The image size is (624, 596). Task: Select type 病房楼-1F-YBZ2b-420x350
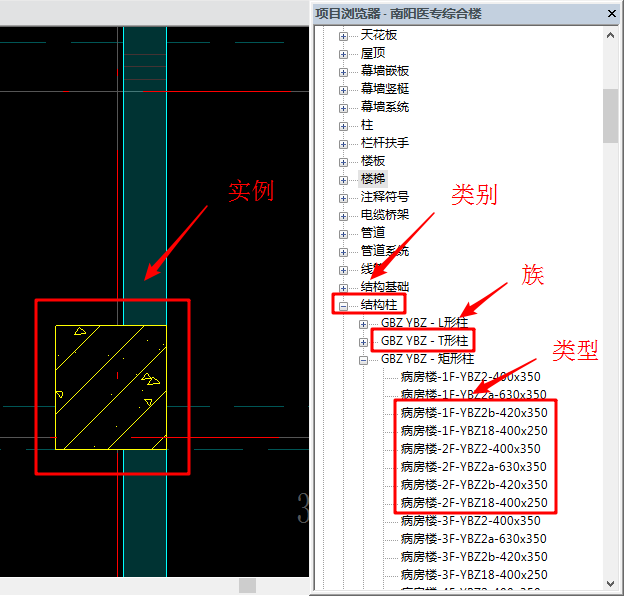[x=474, y=413]
